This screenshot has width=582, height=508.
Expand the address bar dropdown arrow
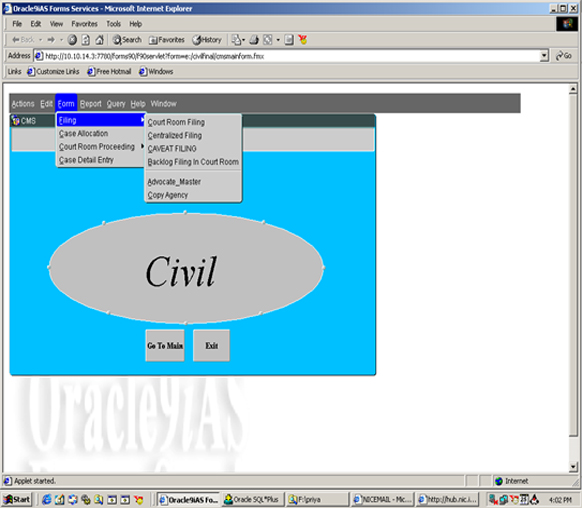pos(544,56)
